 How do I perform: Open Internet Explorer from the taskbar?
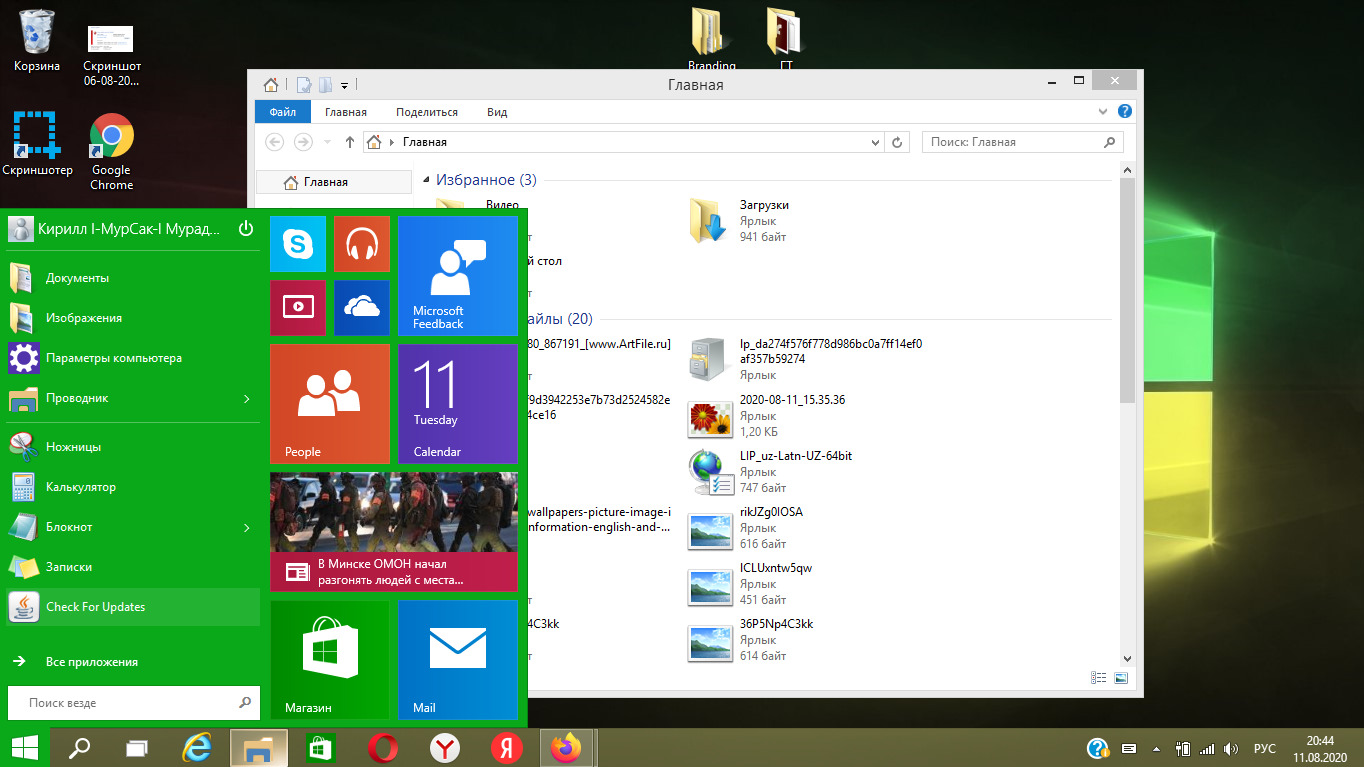pos(197,748)
